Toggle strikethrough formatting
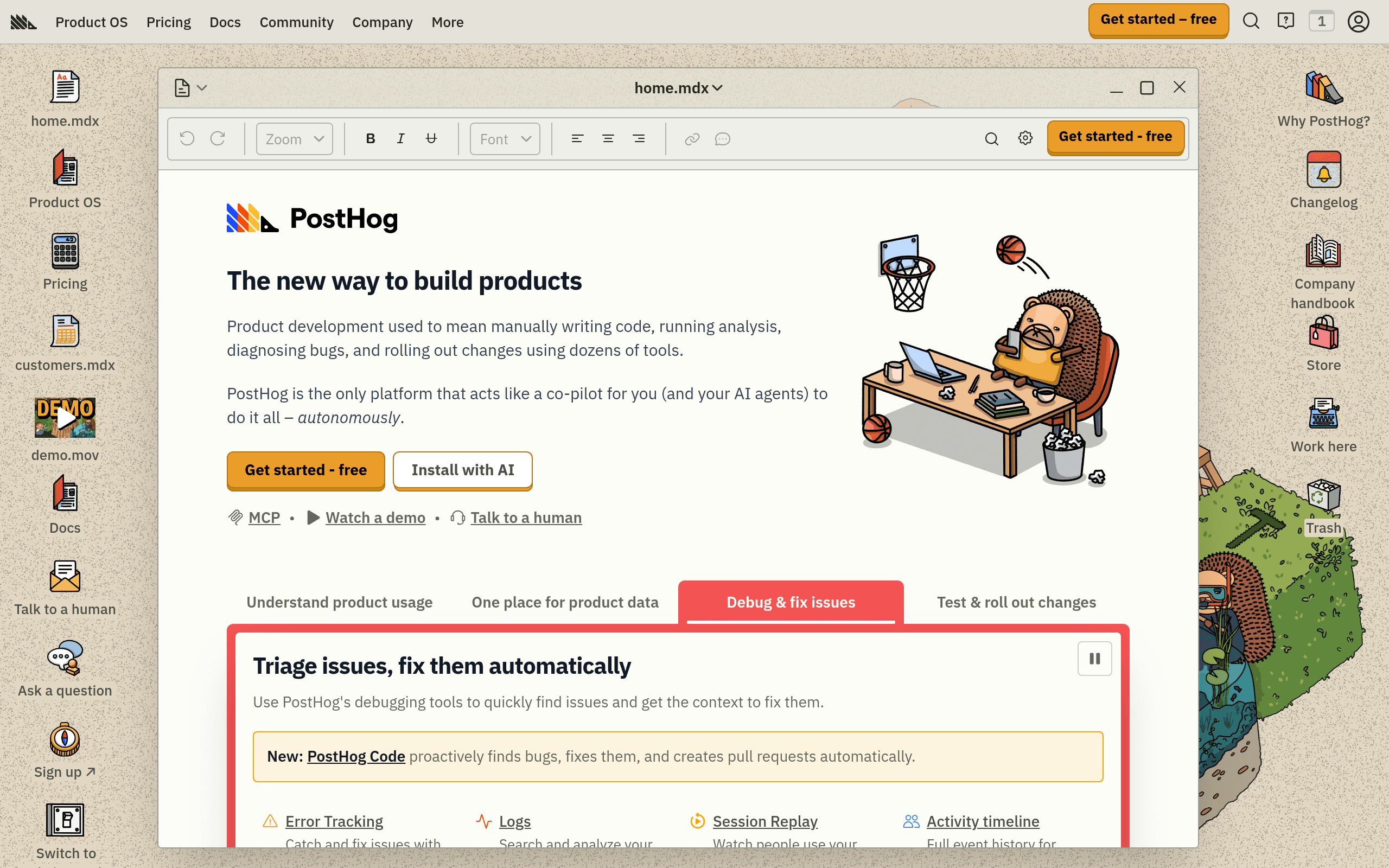Screen dimensions: 1389x868 pos(431,138)
